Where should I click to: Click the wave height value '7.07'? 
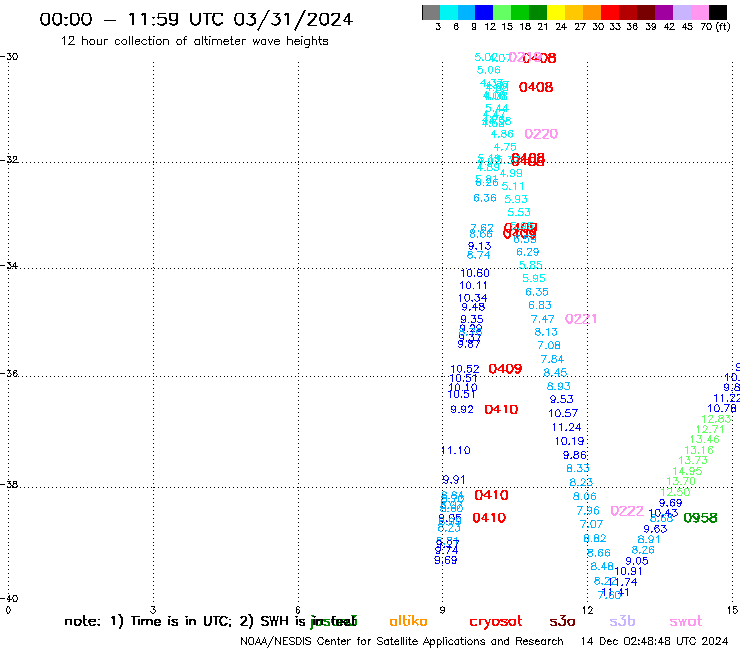click(591, 524)
